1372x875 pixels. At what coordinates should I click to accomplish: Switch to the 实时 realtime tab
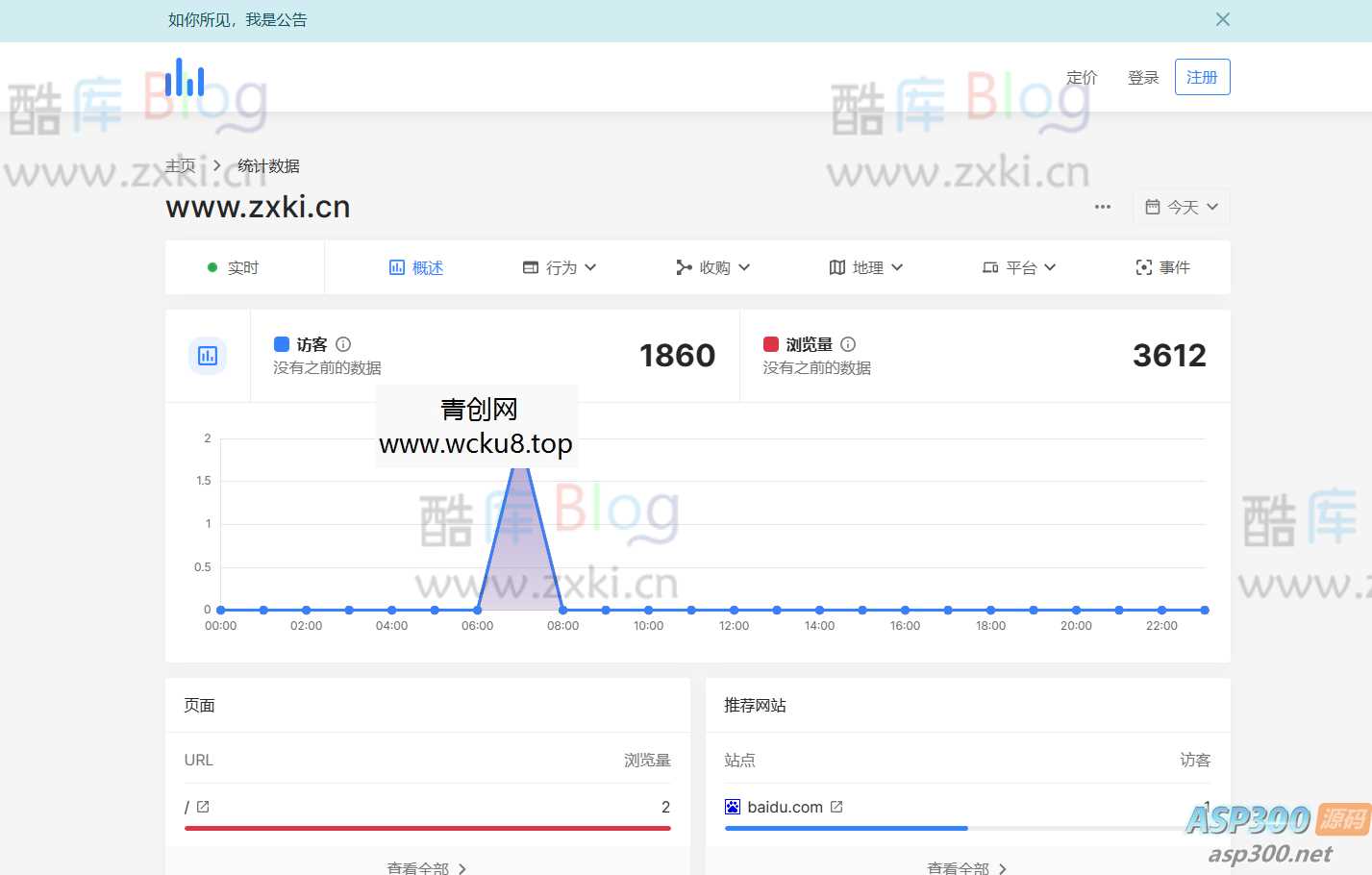click(243, 267)
